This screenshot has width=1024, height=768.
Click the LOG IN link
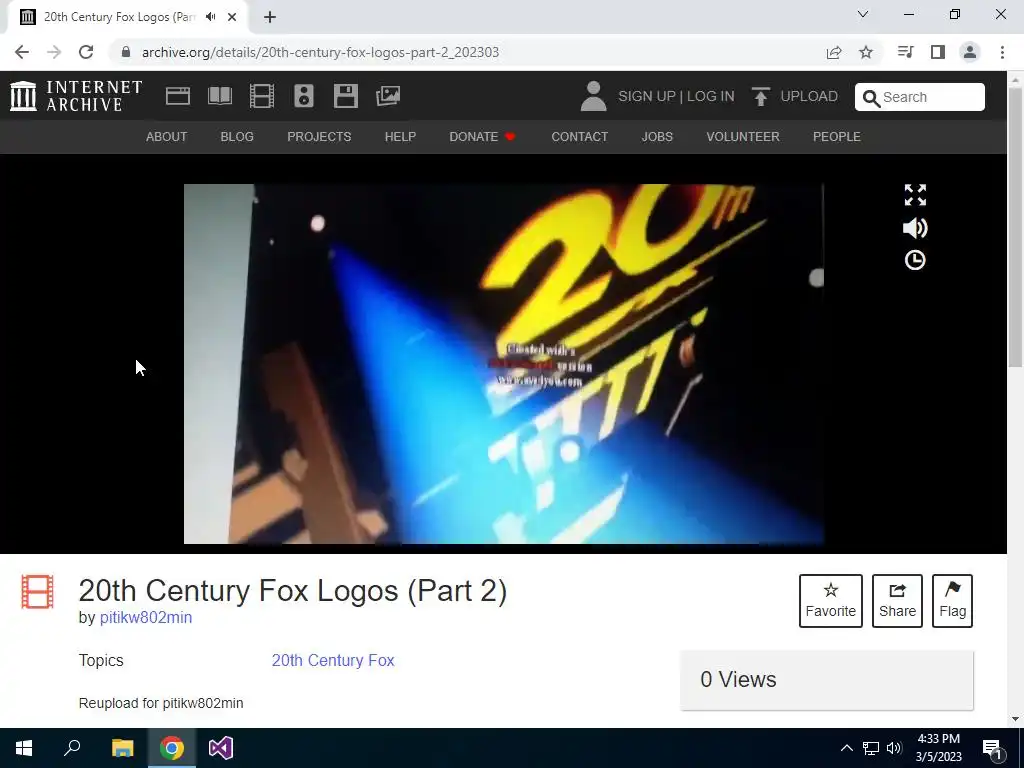pyautogui.click(x=711, y=96)
